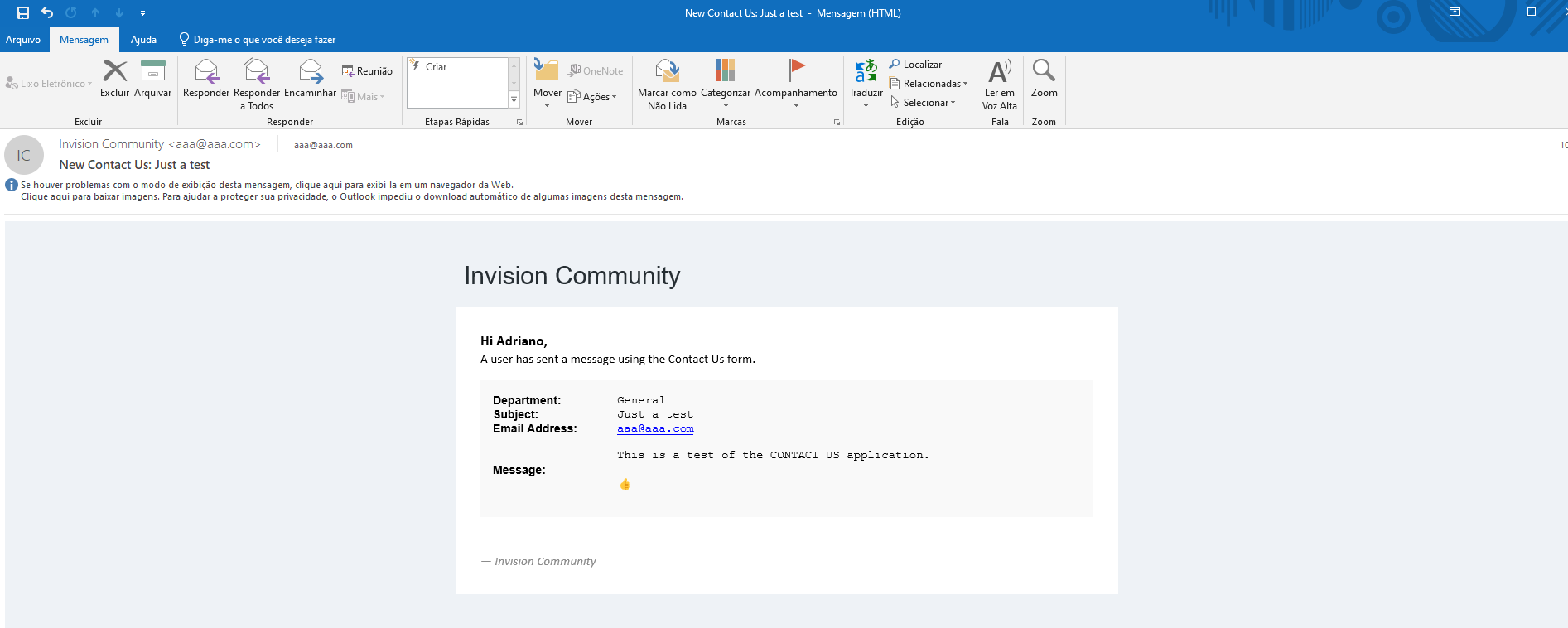Reply using the Responder icon

[206, 72]
